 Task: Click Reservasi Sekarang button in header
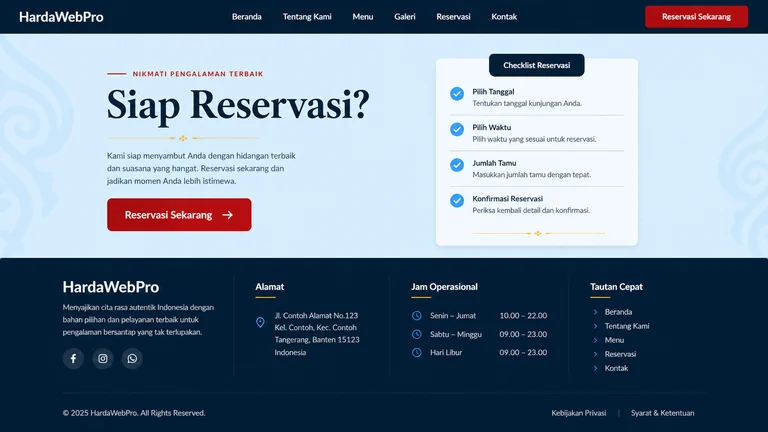point(696,17)
